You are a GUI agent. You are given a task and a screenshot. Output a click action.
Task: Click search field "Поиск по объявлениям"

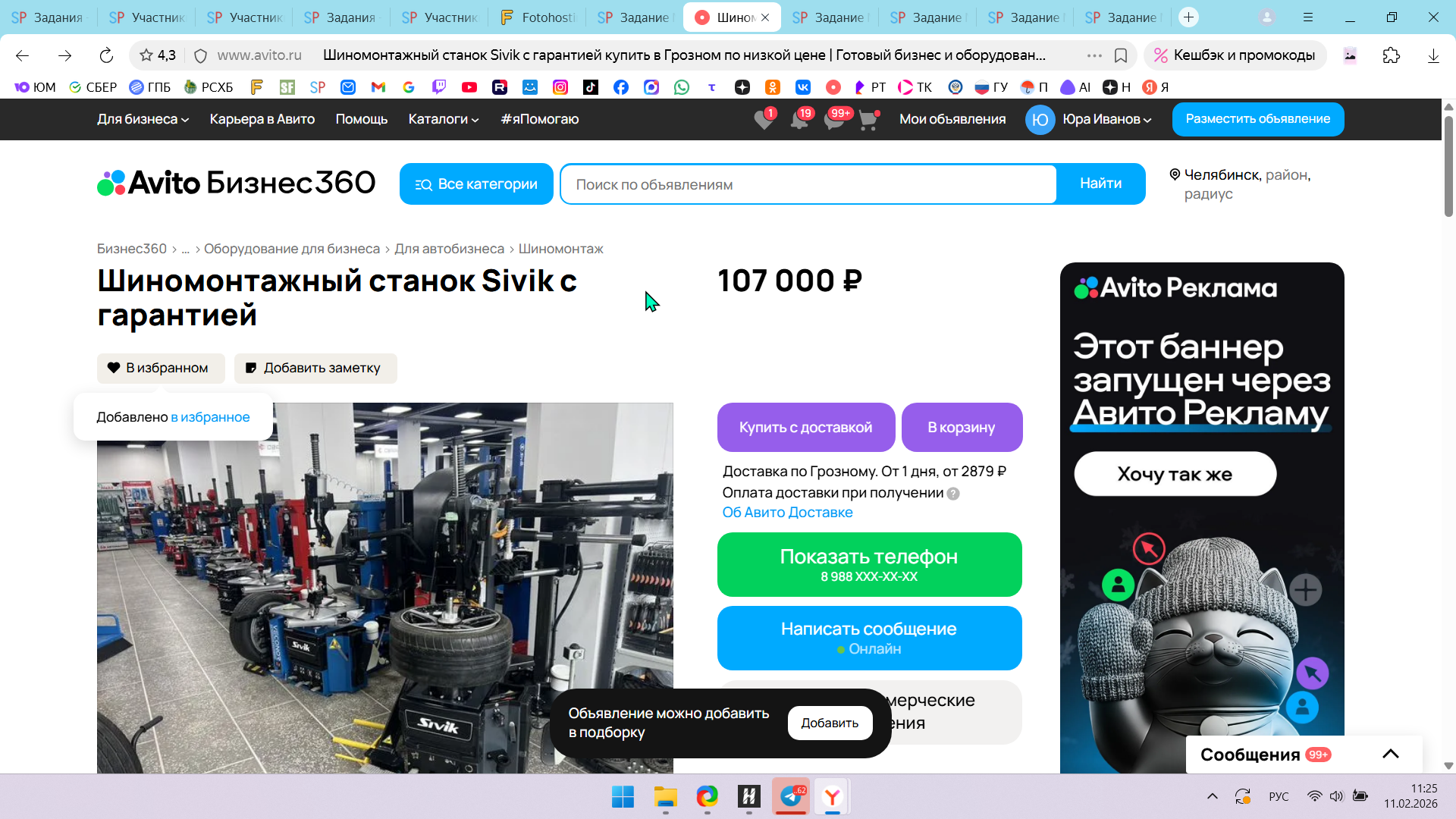[808, 184]
